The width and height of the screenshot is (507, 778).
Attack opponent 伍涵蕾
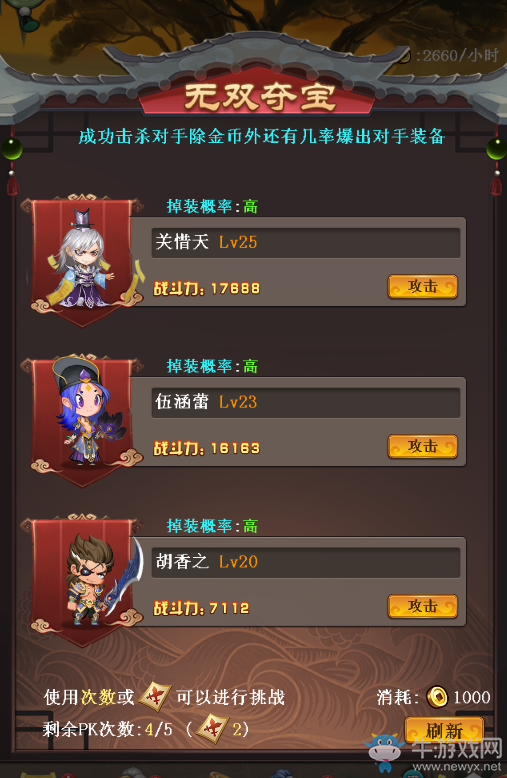click(423, 446)
